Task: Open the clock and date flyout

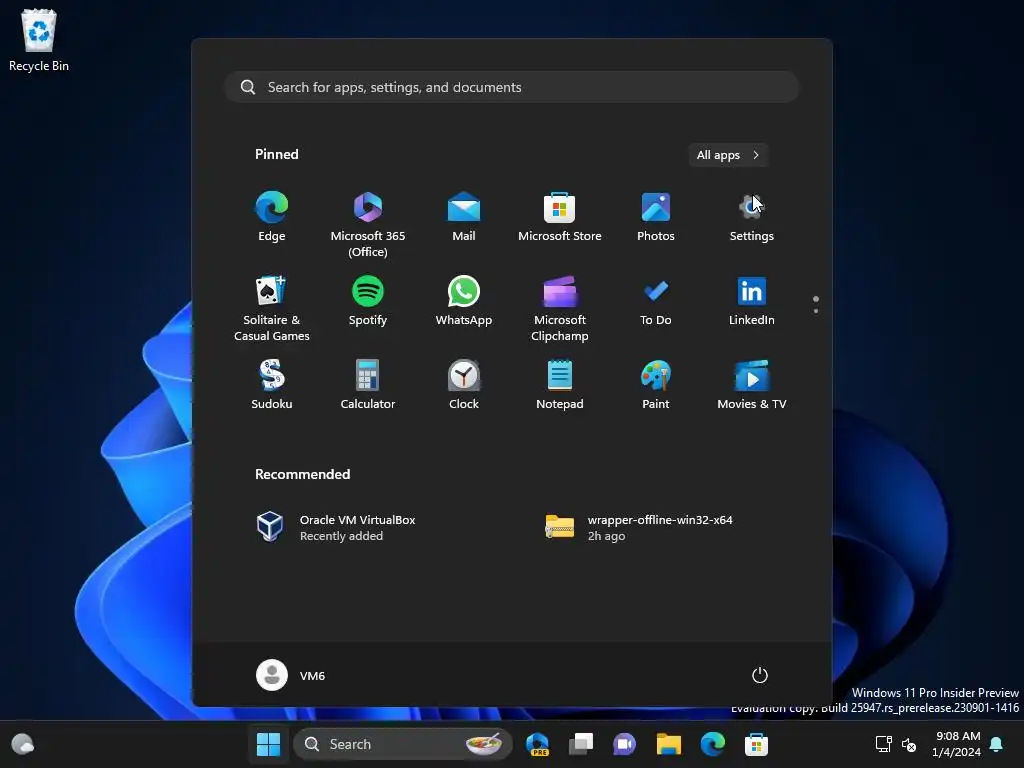Action: (957, 744)
